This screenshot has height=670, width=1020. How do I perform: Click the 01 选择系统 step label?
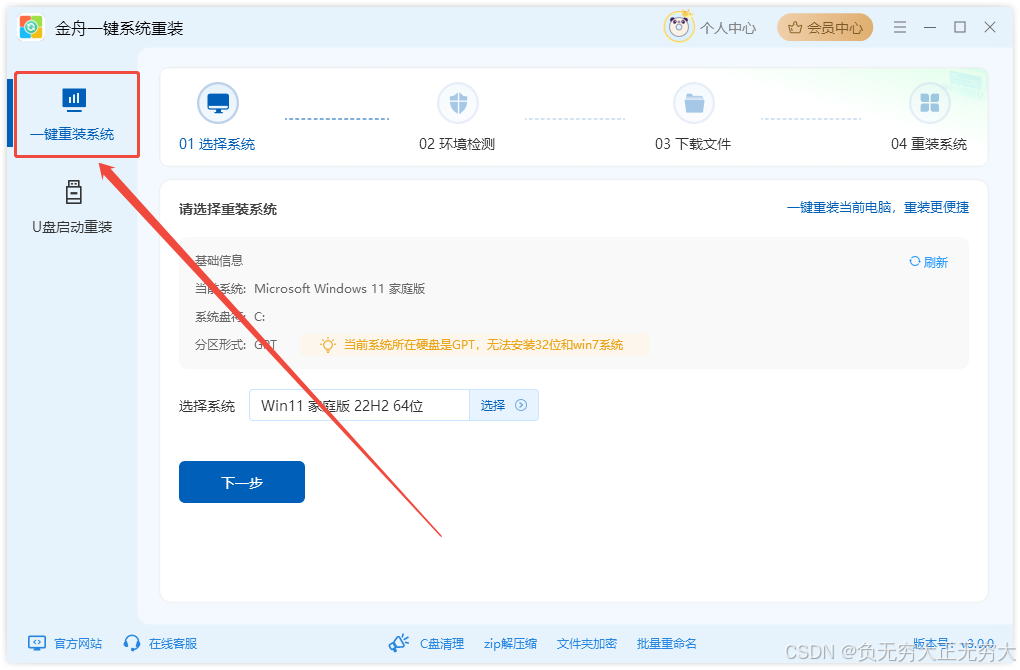217,144
